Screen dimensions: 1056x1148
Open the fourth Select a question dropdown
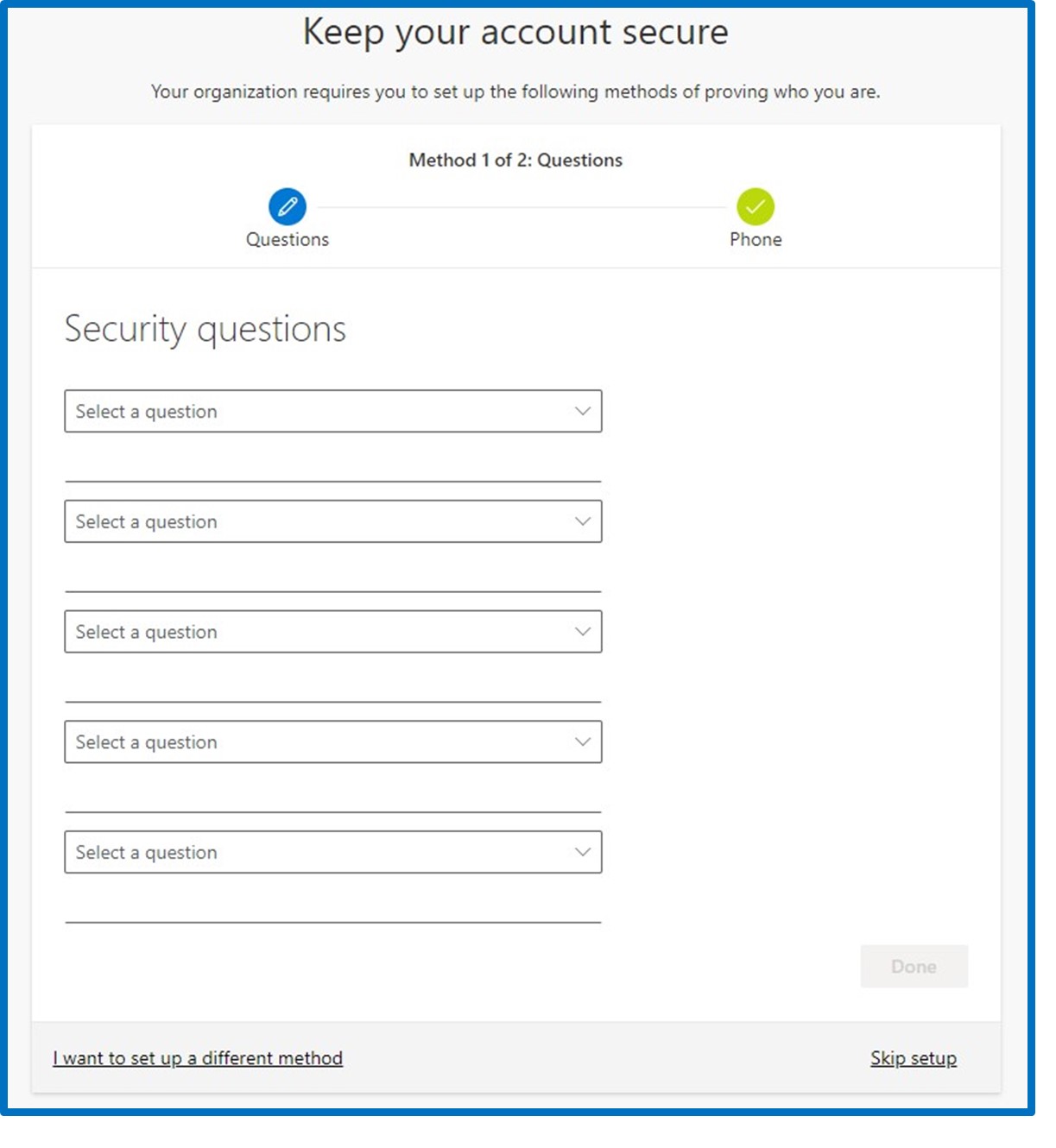(333, 742)
